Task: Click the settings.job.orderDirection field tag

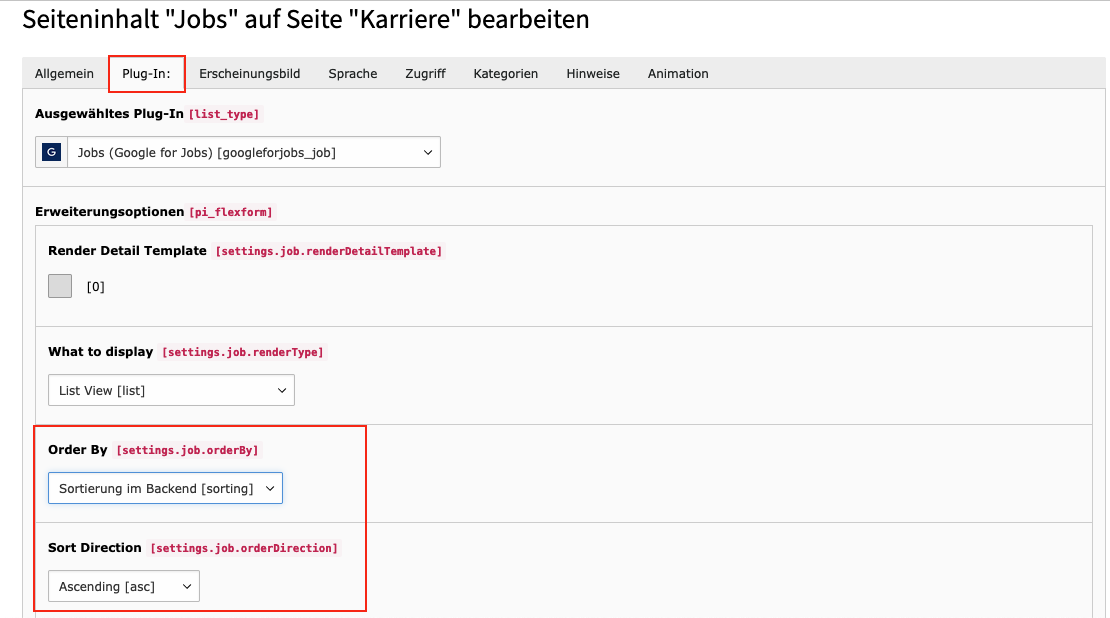Action: click(x=244, y=548)
